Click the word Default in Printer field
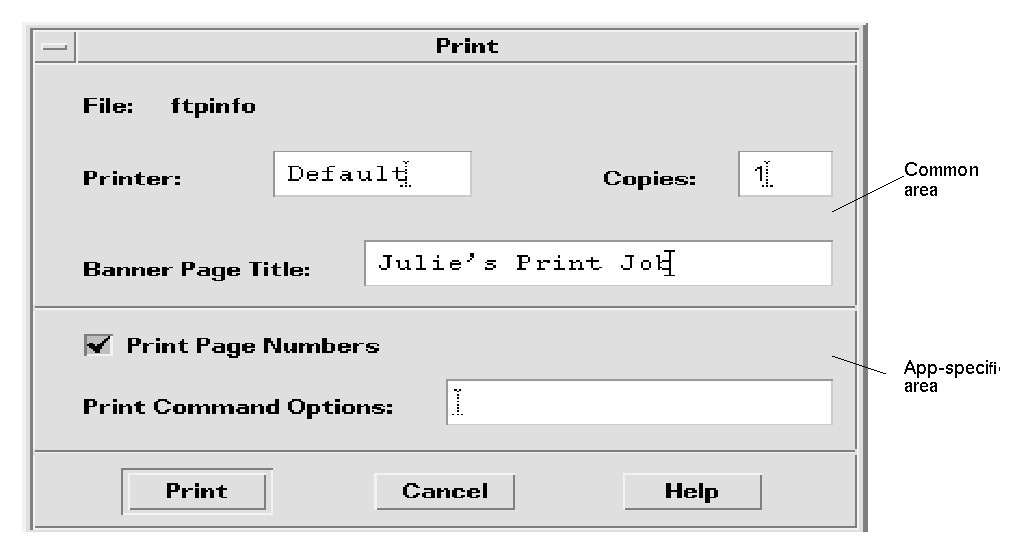Screen dimensions: 1022x554 [342, 174]
